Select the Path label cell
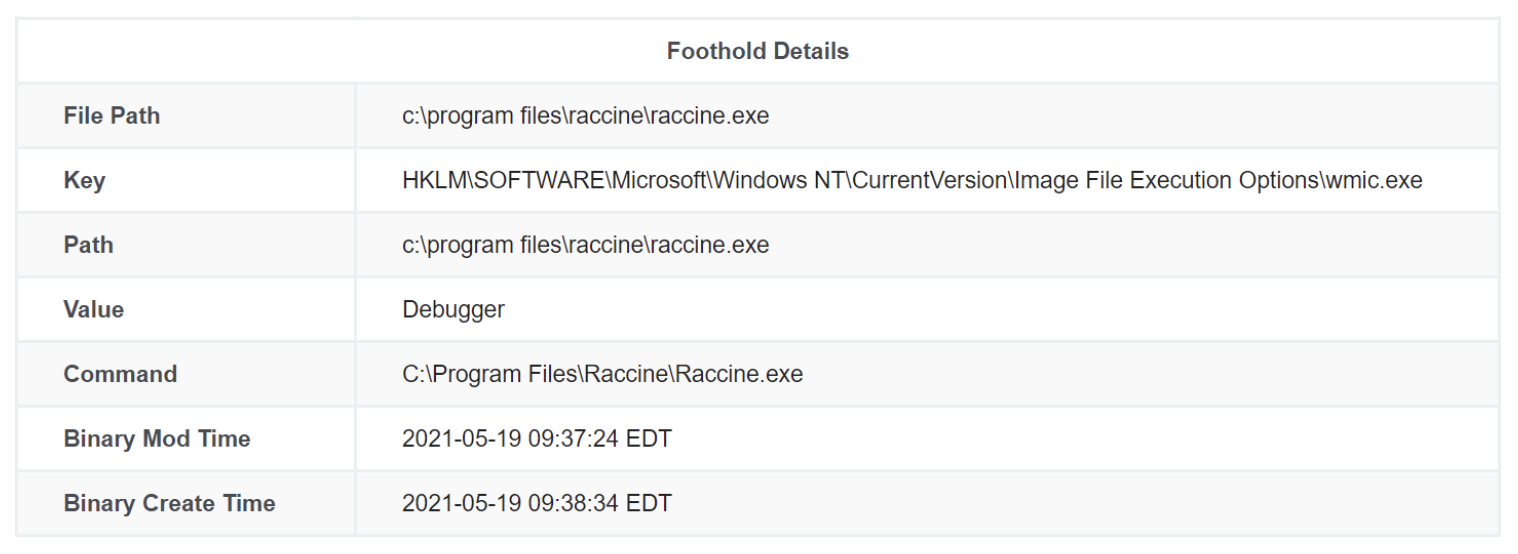The width and height of the screenshot is (1518, 554). click(x=186, y=245)
